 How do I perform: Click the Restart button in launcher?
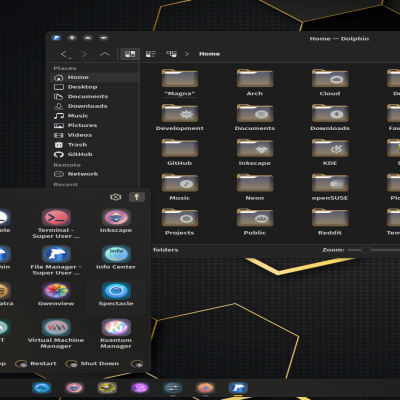tap(36, 364)
